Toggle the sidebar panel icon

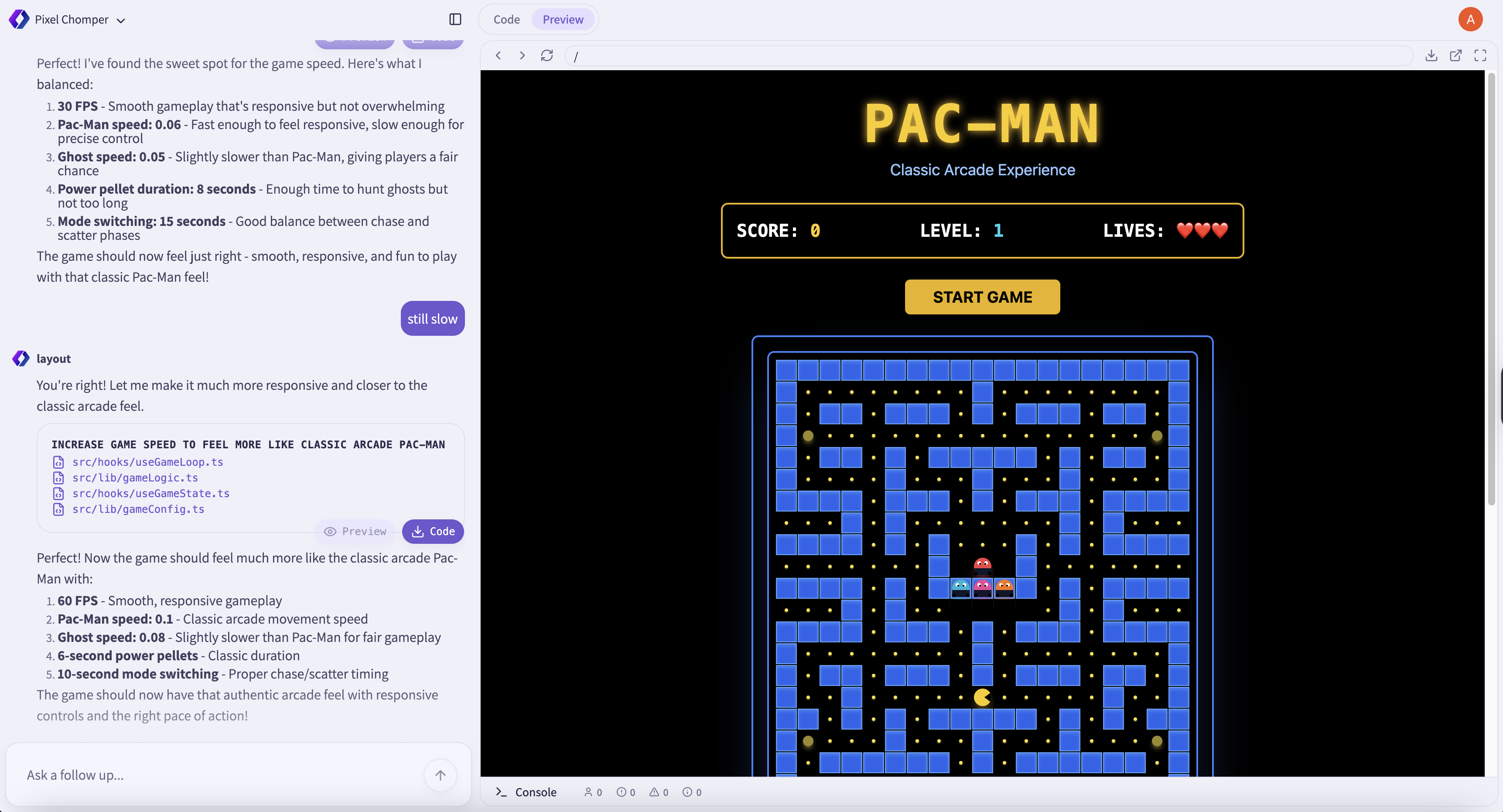click(455, 19)
